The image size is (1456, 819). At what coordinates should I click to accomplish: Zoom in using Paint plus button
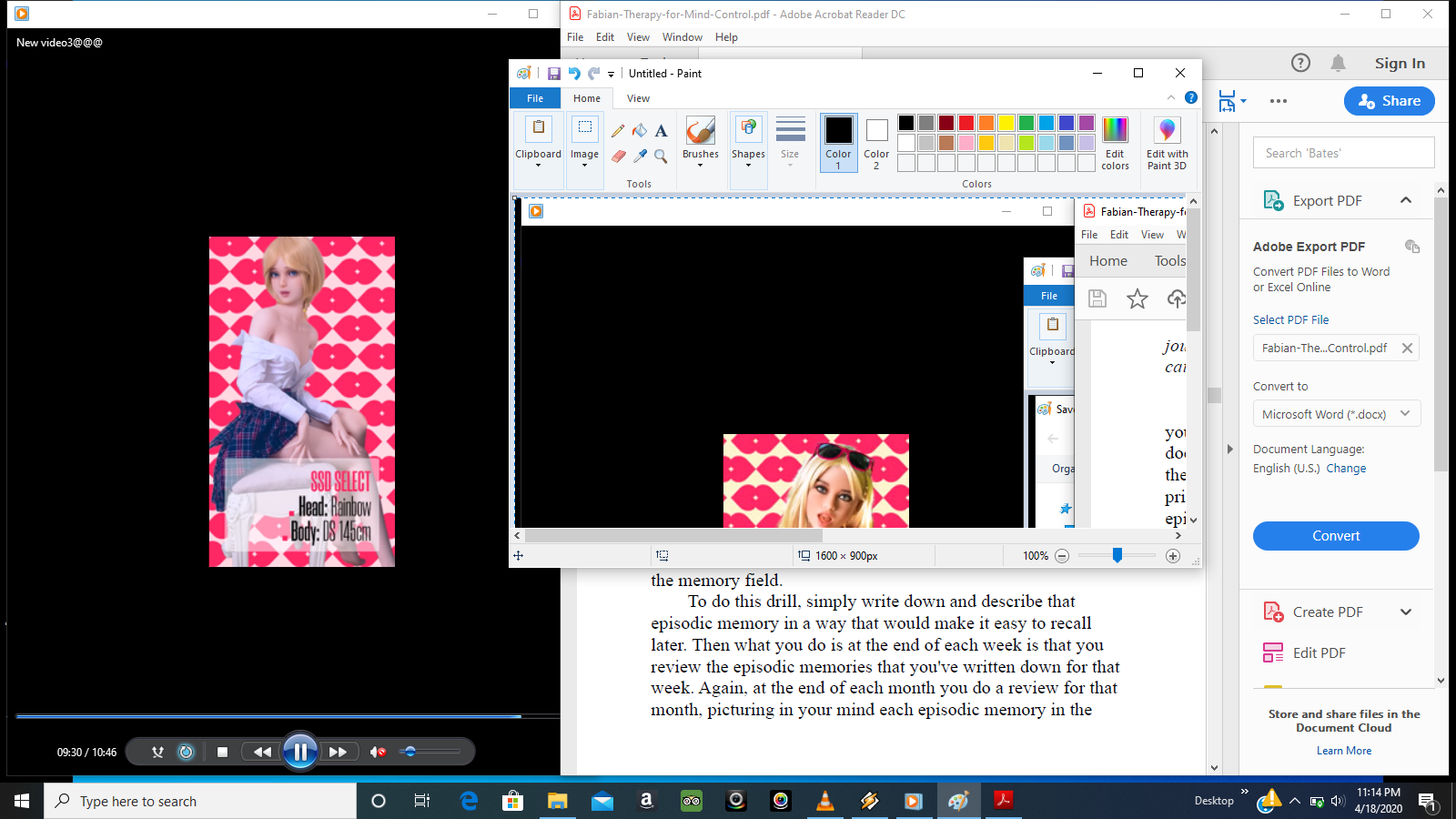[1173, 556]
